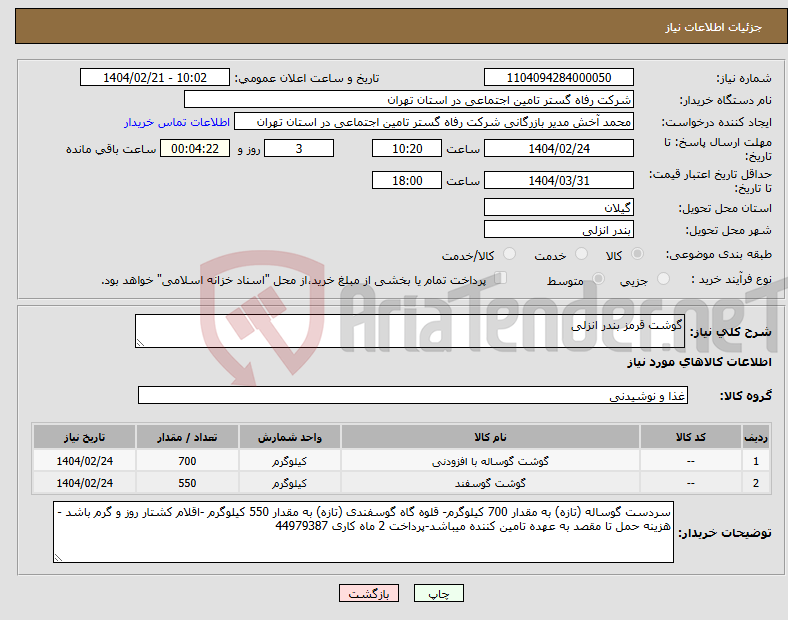This screenshot has height=620, width=788.
Task: Click the remaining days field showing 3
Action: point(299,148)
